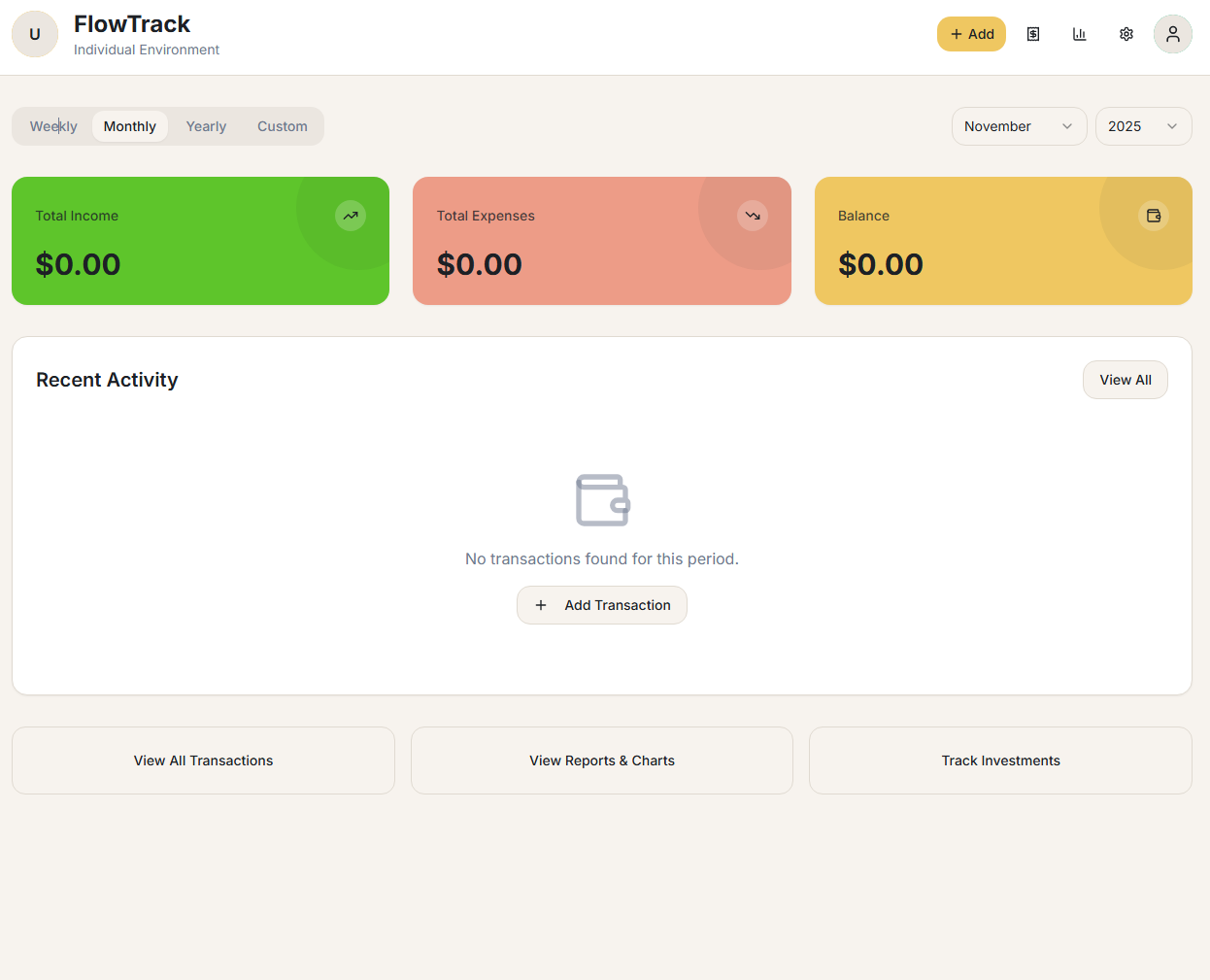Click the wallet icon on the Balance card

[1154, 215]
